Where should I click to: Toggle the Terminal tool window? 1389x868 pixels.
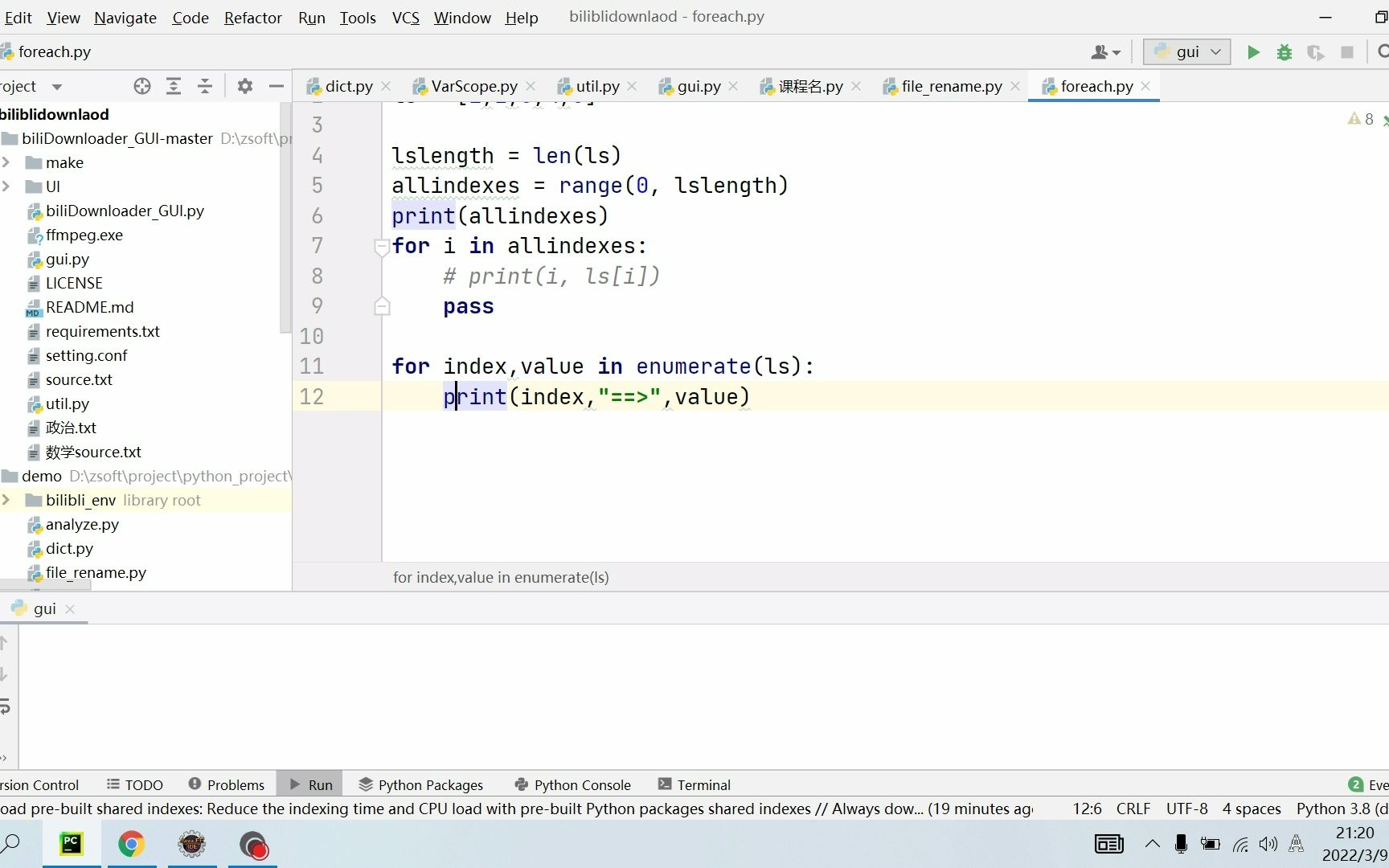pyautogui.click(x=693, y=784)
